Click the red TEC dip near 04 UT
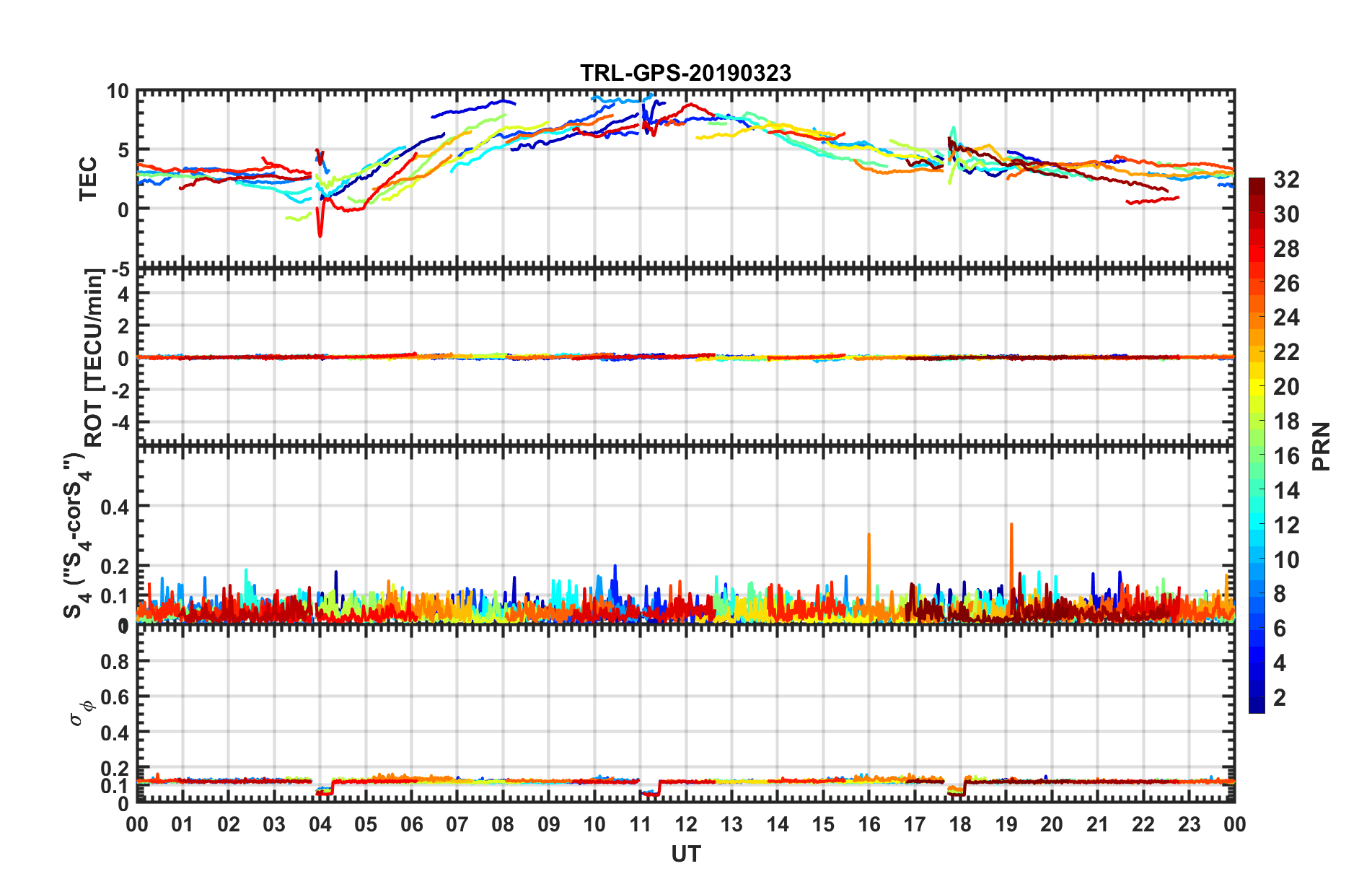This screenshot has width=1372, height=892. coord(320,220)
